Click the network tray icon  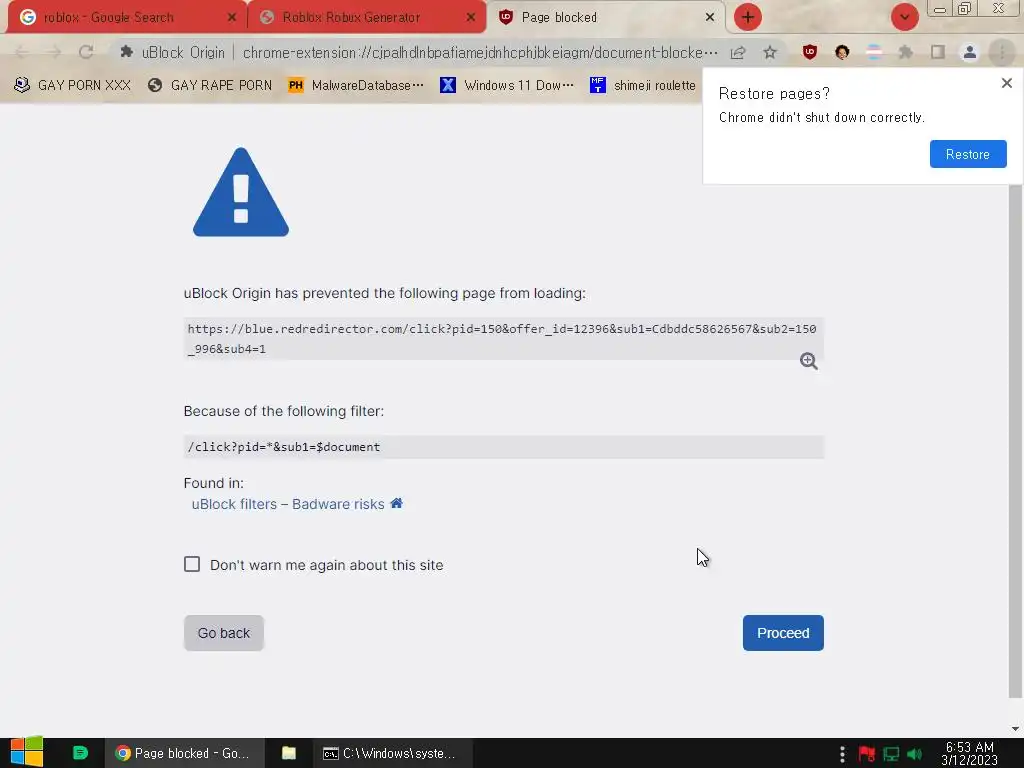pyautogui.click(x=891, y=754)
